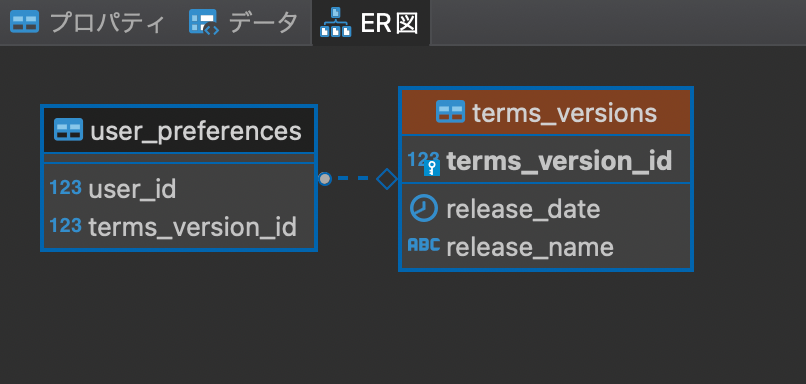
Task: Click the プロパティ tab table icon
Action: [x=24, y=23]
